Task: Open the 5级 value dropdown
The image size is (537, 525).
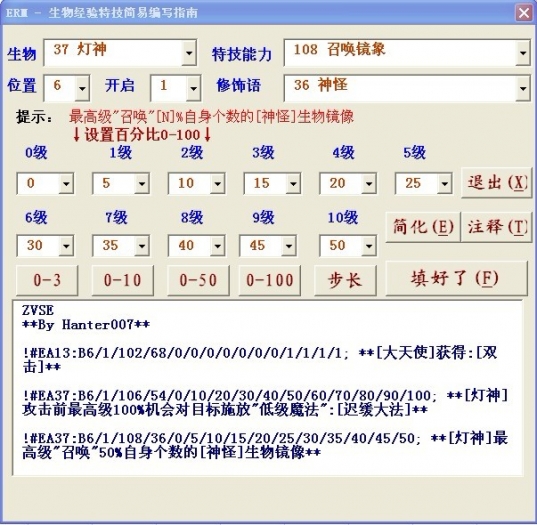Action: (x=445, y=184)
